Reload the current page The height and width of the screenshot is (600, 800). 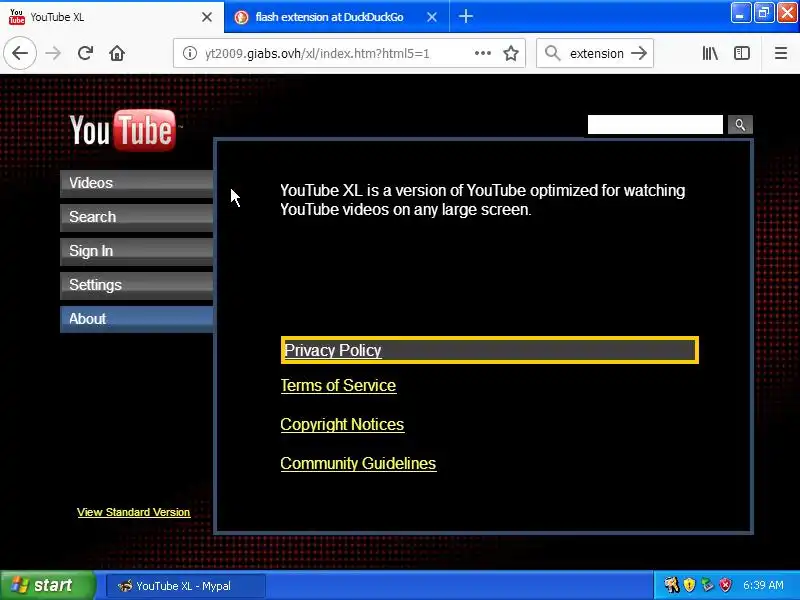(85, 53)
